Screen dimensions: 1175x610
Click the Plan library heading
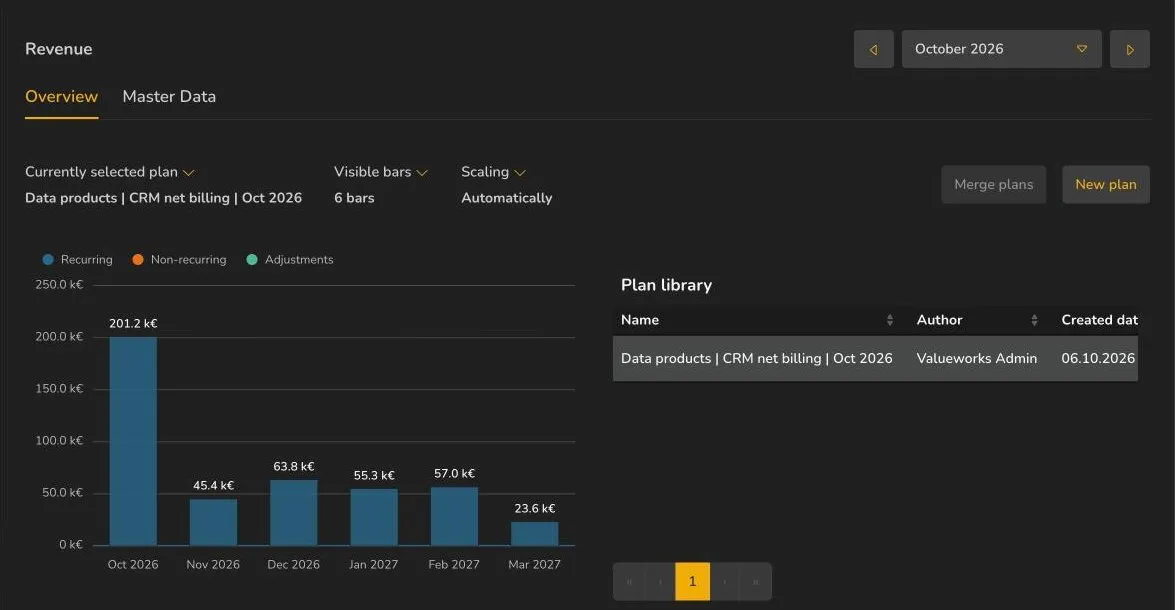[666, 286]
